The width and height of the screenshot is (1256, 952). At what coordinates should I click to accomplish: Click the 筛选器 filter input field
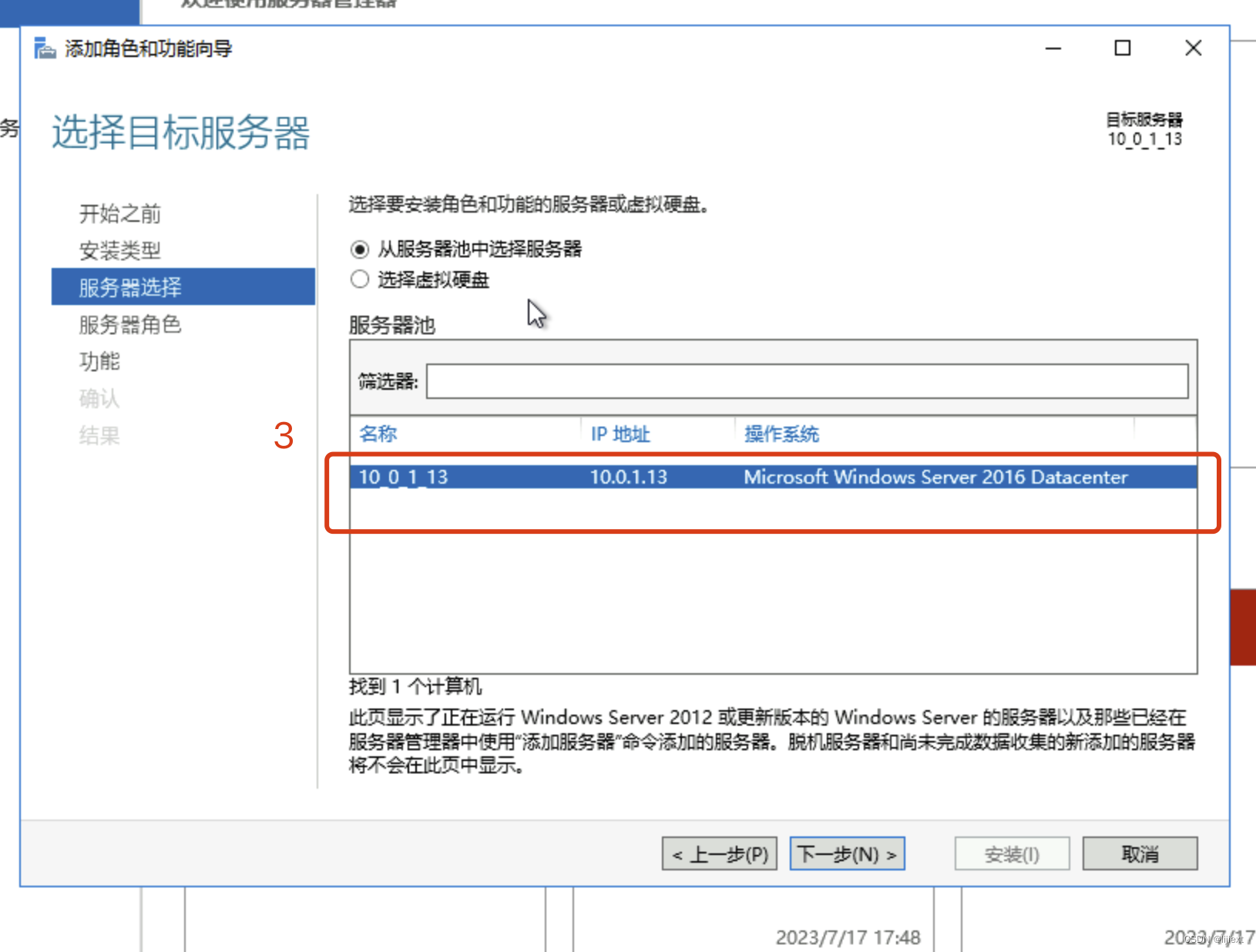click(807, 381)
